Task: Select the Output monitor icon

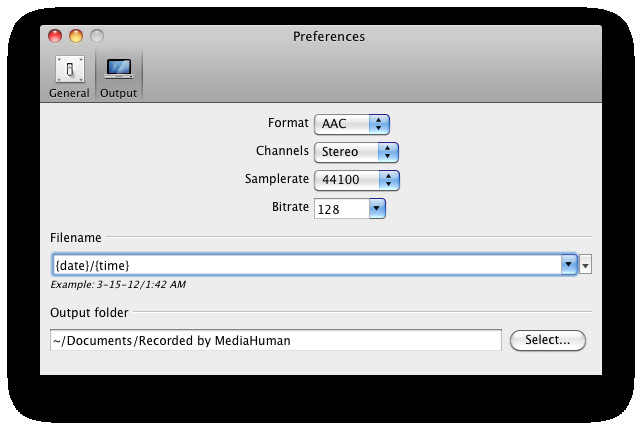Action: click(x=119, y=68)
